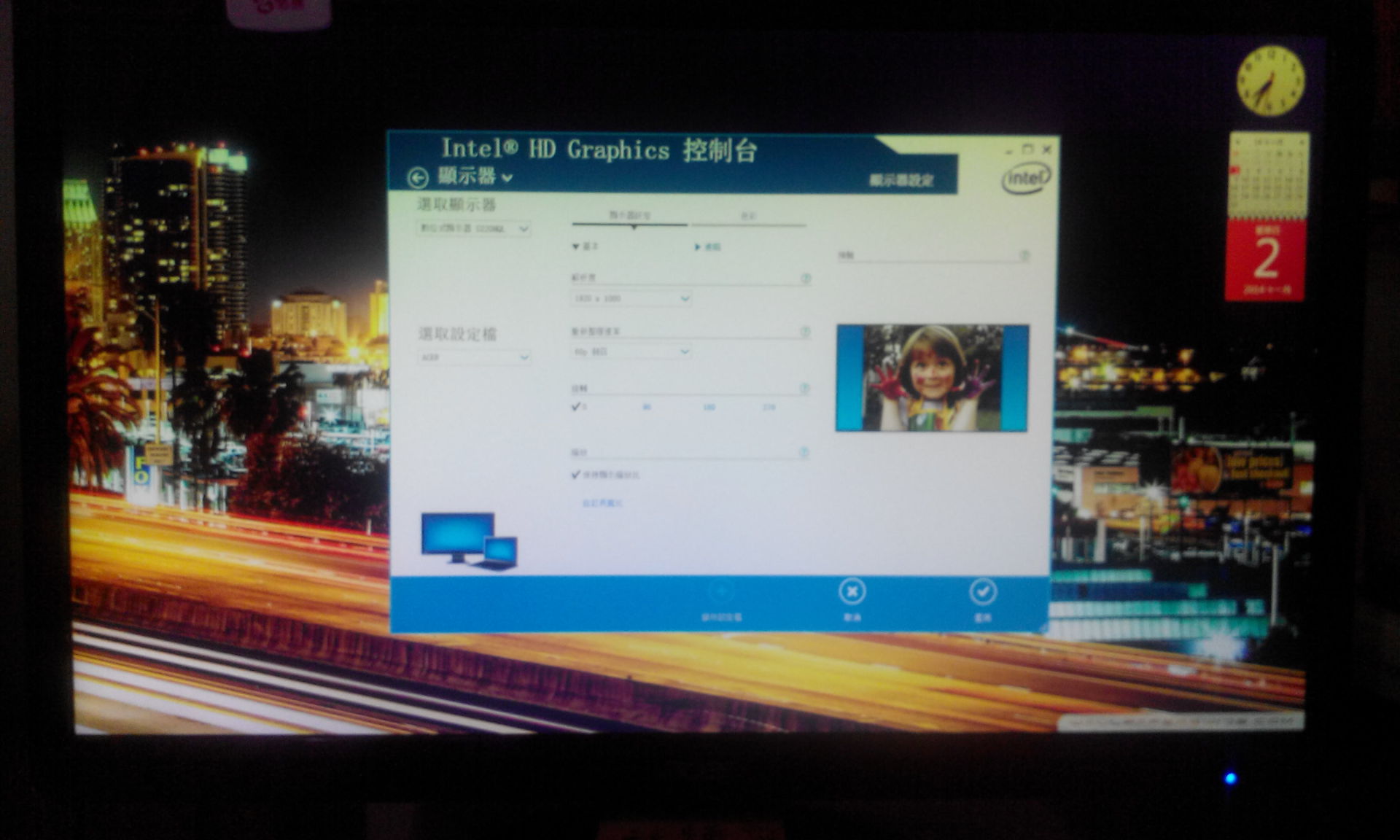Switch to the color tab
The width and height of the screenshot is (1400, 840).
[748, 216]
